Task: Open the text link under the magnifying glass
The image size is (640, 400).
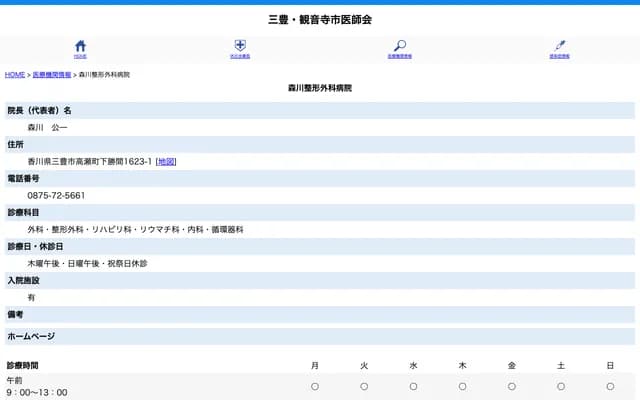Action: (400, 57)
